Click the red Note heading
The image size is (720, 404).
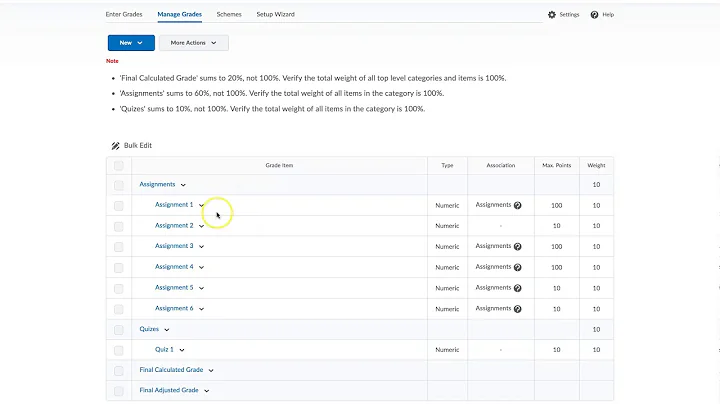coord(112,61)
